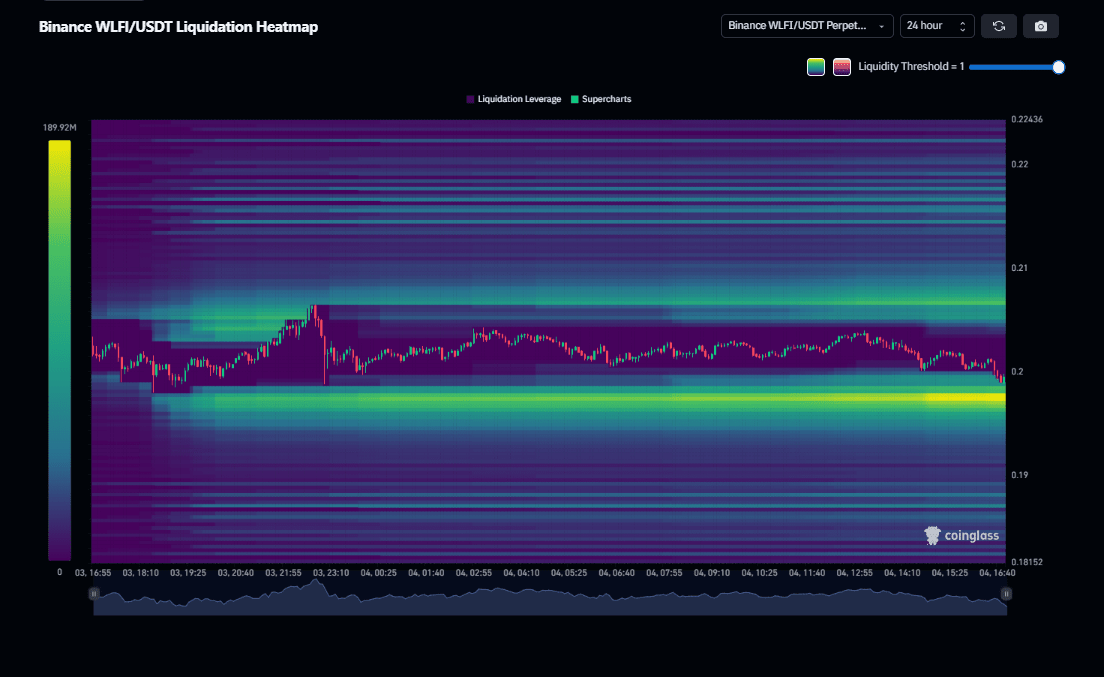Click the up-down arrows on 24 hour selector
The image size is (1104, 677).
[x=963, y=26]
